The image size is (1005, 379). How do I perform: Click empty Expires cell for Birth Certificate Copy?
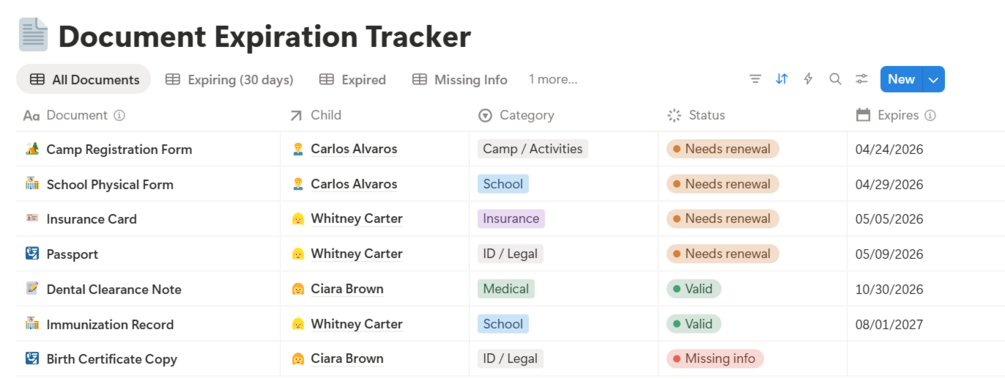click(926, 358)
